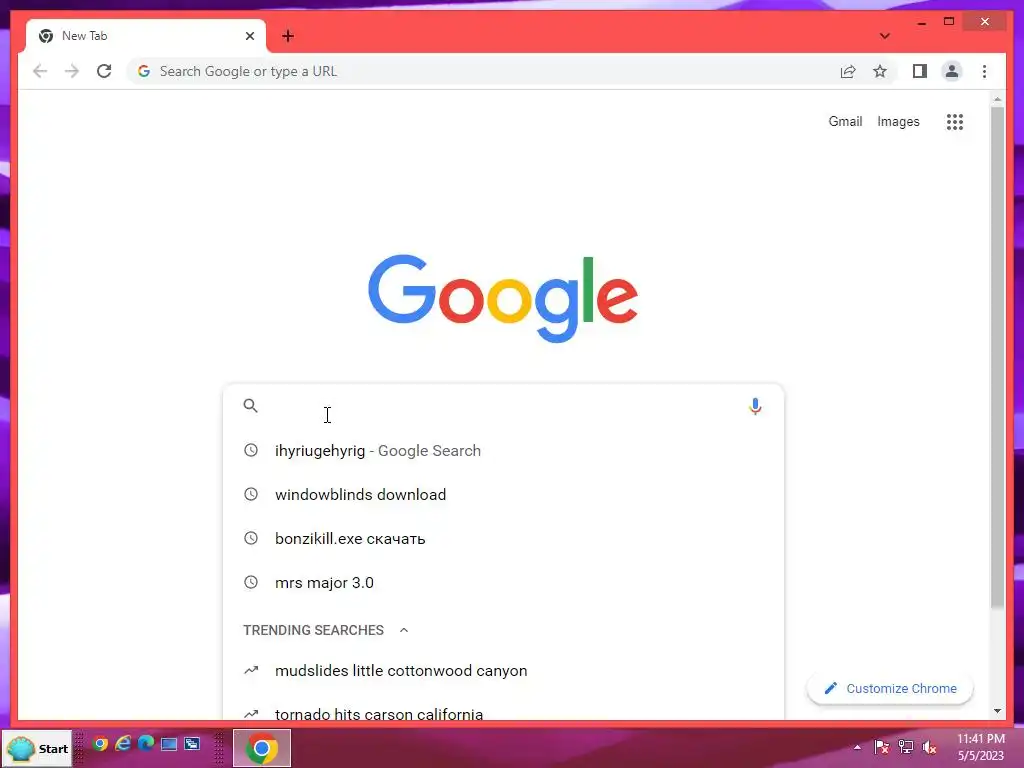The image size is (1024, 768).
Task: Click the browser back arrow
Action: coord(40,71)
